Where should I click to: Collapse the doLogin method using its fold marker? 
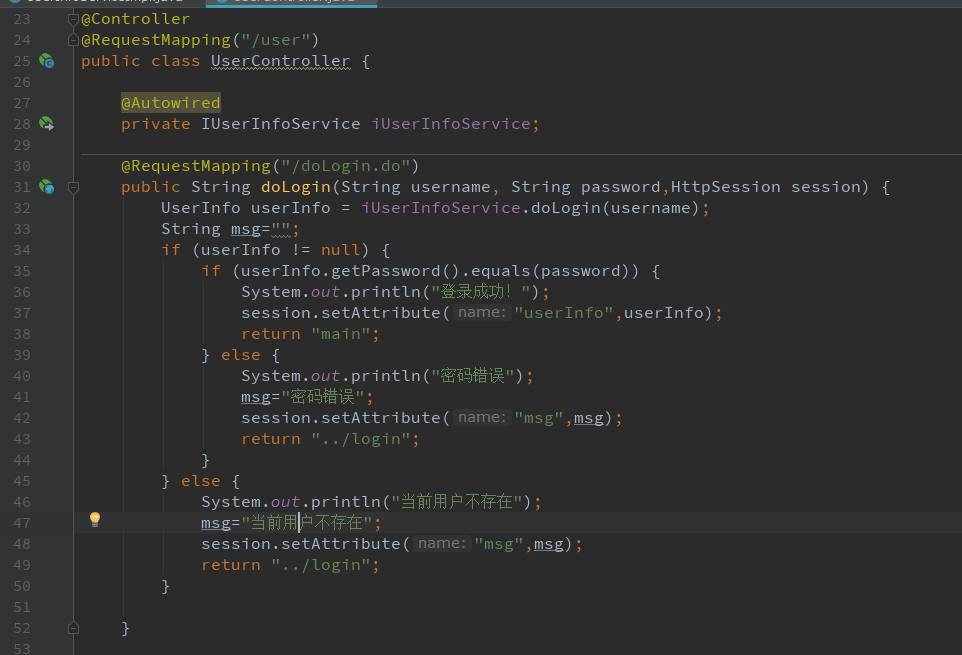[x=73, y=187]
